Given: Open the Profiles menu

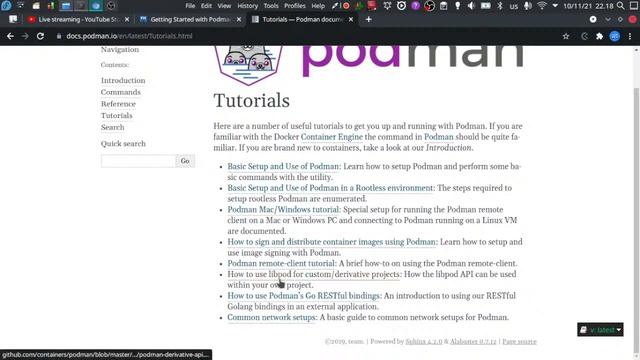Looking at the screenshot, I should [x=295, y=6].
